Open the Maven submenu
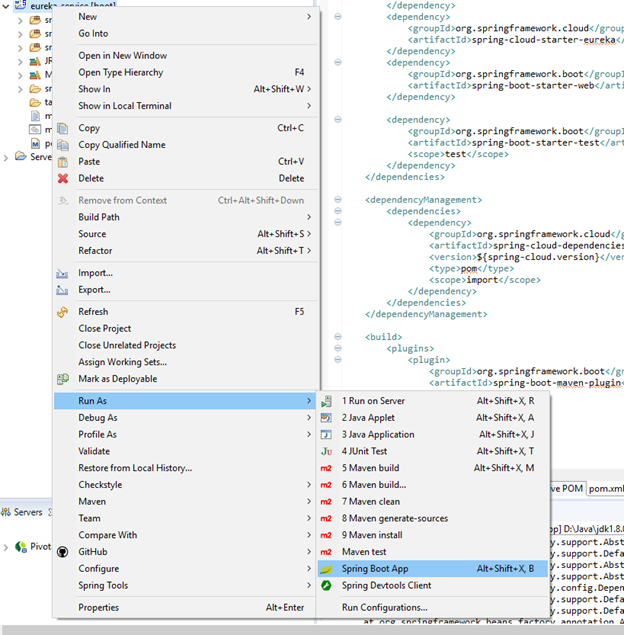 click(x=186, y=502)
